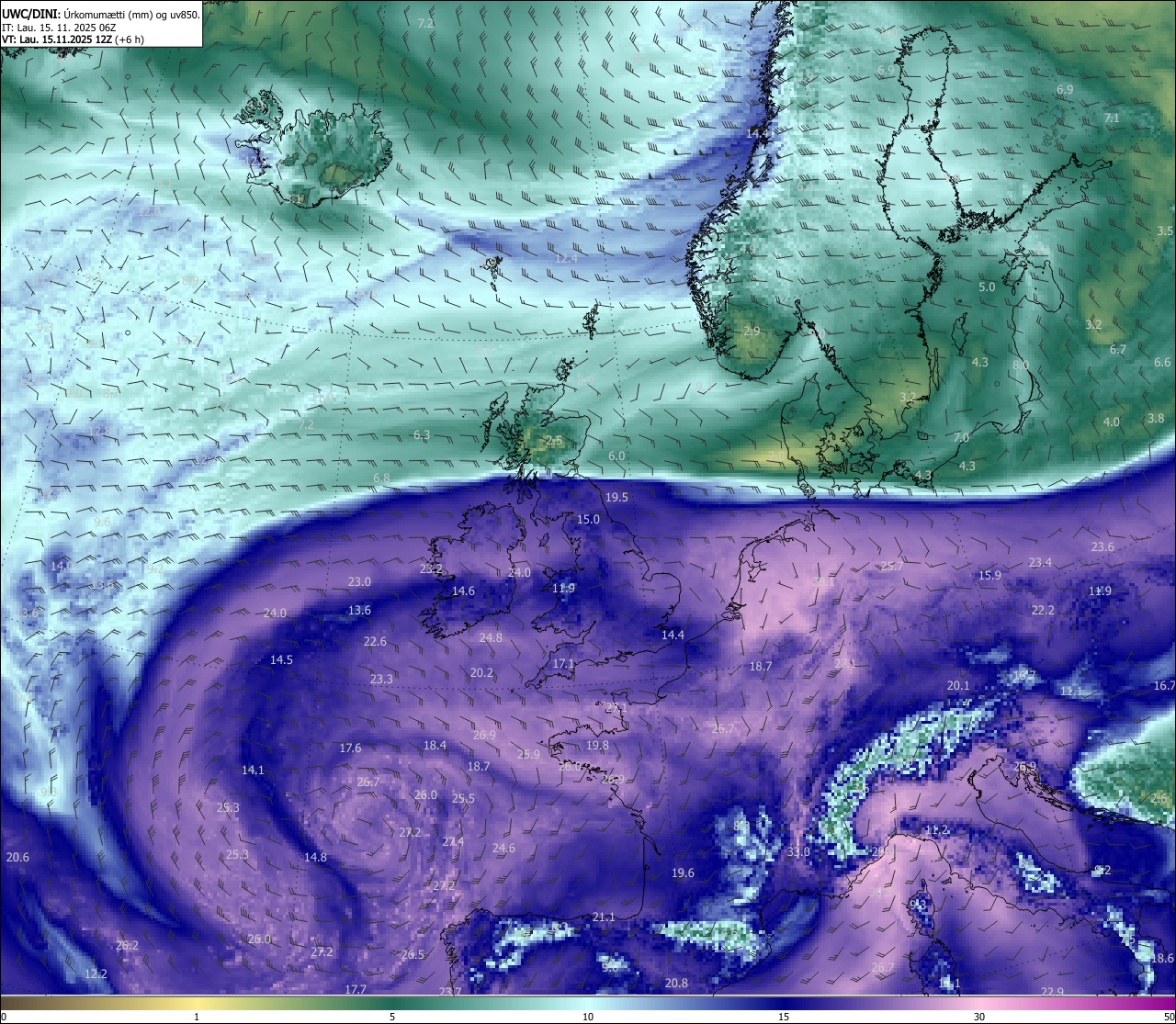Viewport: 1176px width, 1024px height.
Task: Click the 23.3 value in the Atlantic
Action: click(x=381, y=679)
